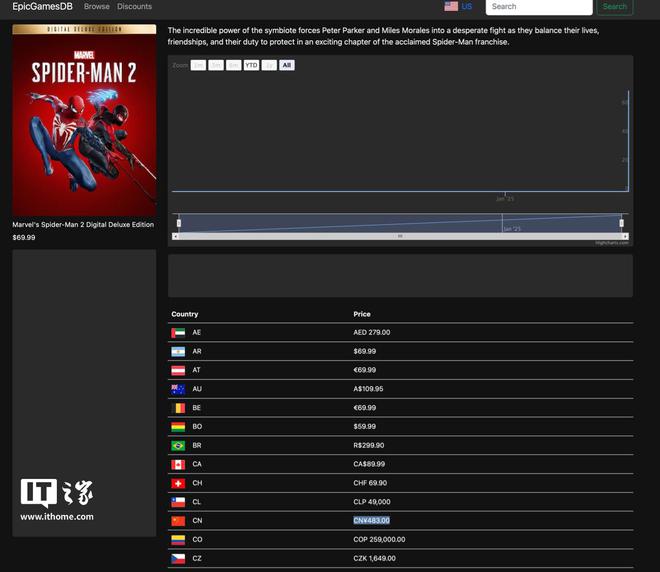Click the chart scrollbar left arrow
The height and width of the screenshot is (572, 660).
coord(175,236)
